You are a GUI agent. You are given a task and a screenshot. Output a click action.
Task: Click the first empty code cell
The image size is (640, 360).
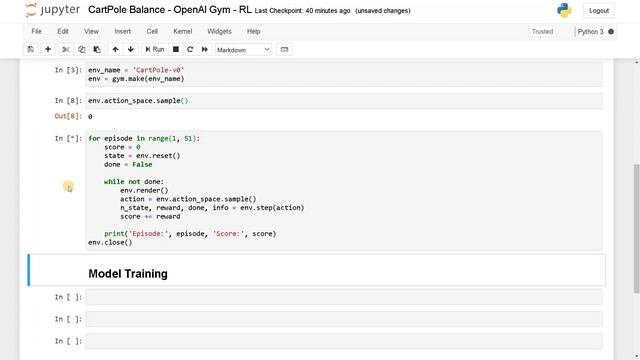(x=344, y=297)
